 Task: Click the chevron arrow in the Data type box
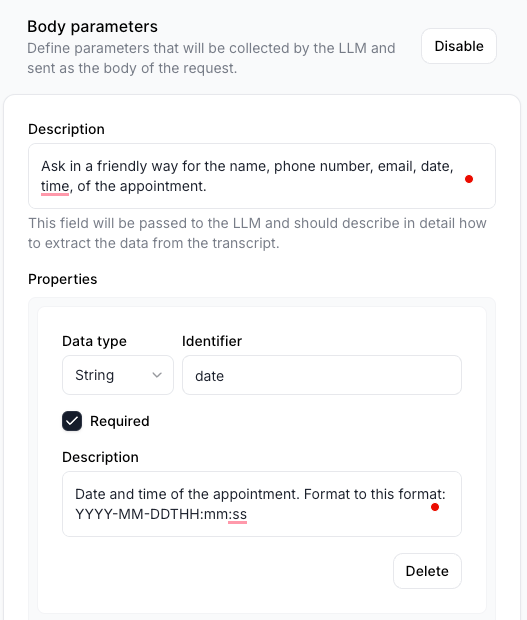point(157,375)
